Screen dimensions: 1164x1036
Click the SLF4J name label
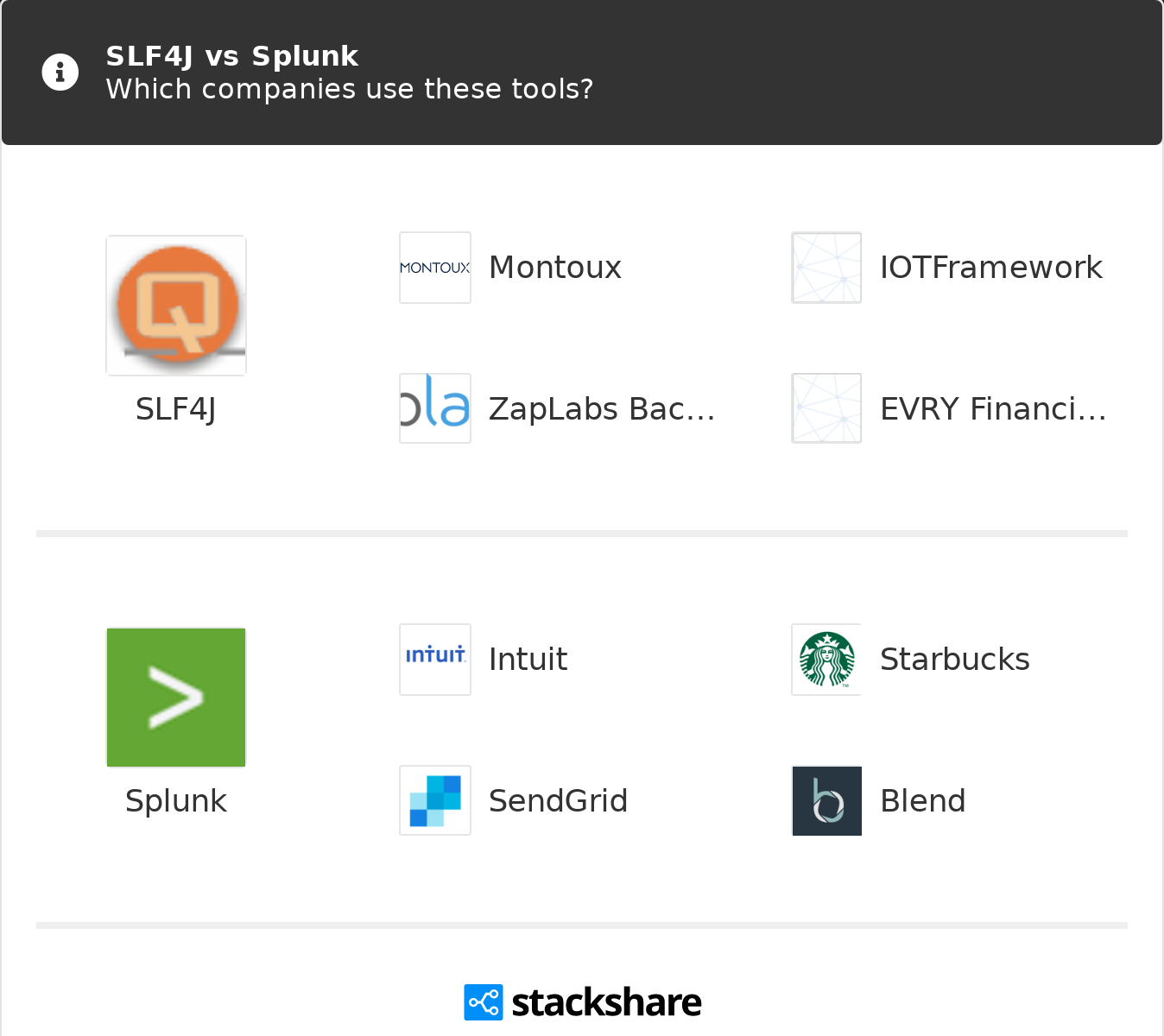coord(175,409)
